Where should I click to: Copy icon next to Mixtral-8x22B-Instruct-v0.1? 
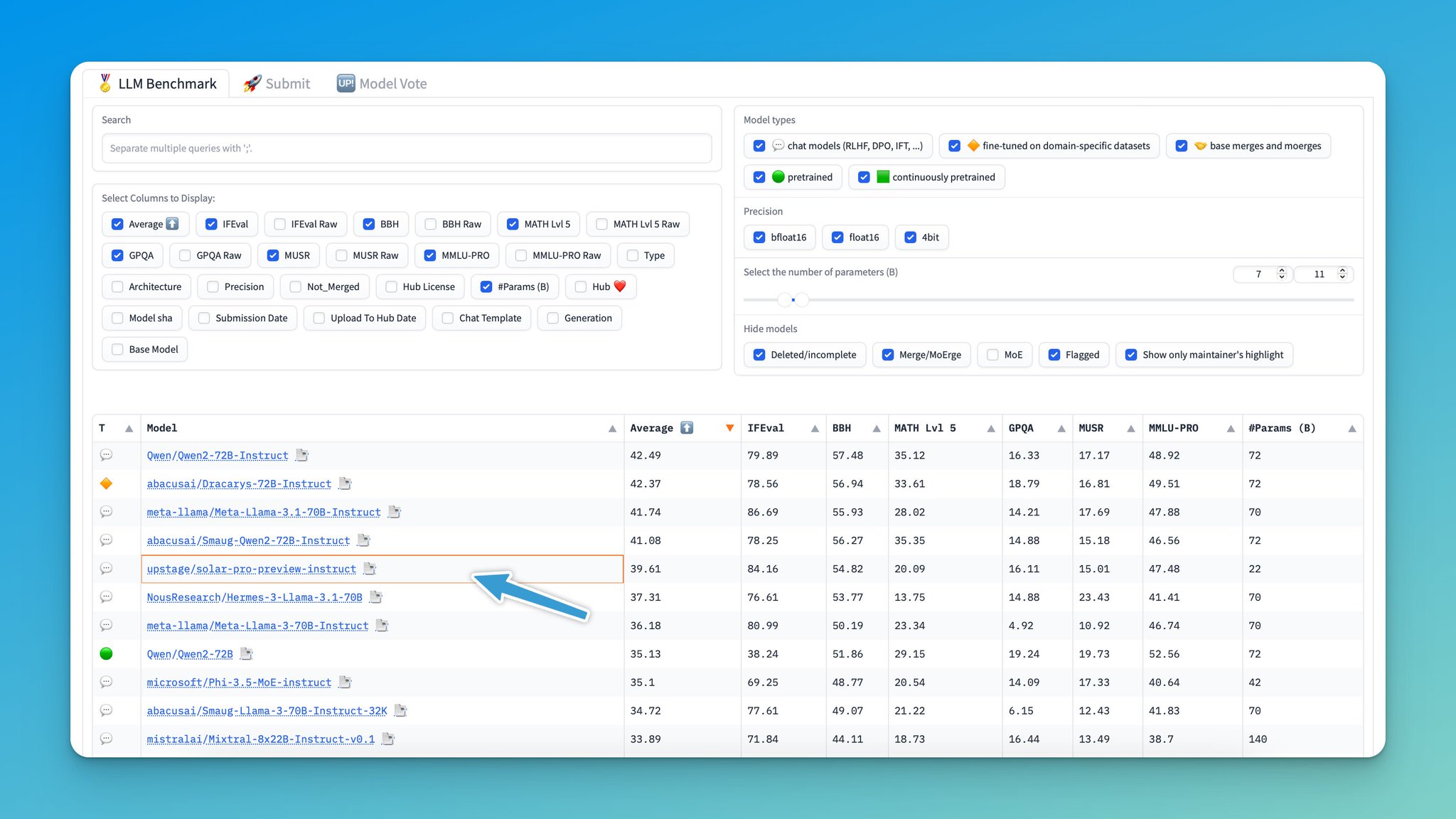388,739
